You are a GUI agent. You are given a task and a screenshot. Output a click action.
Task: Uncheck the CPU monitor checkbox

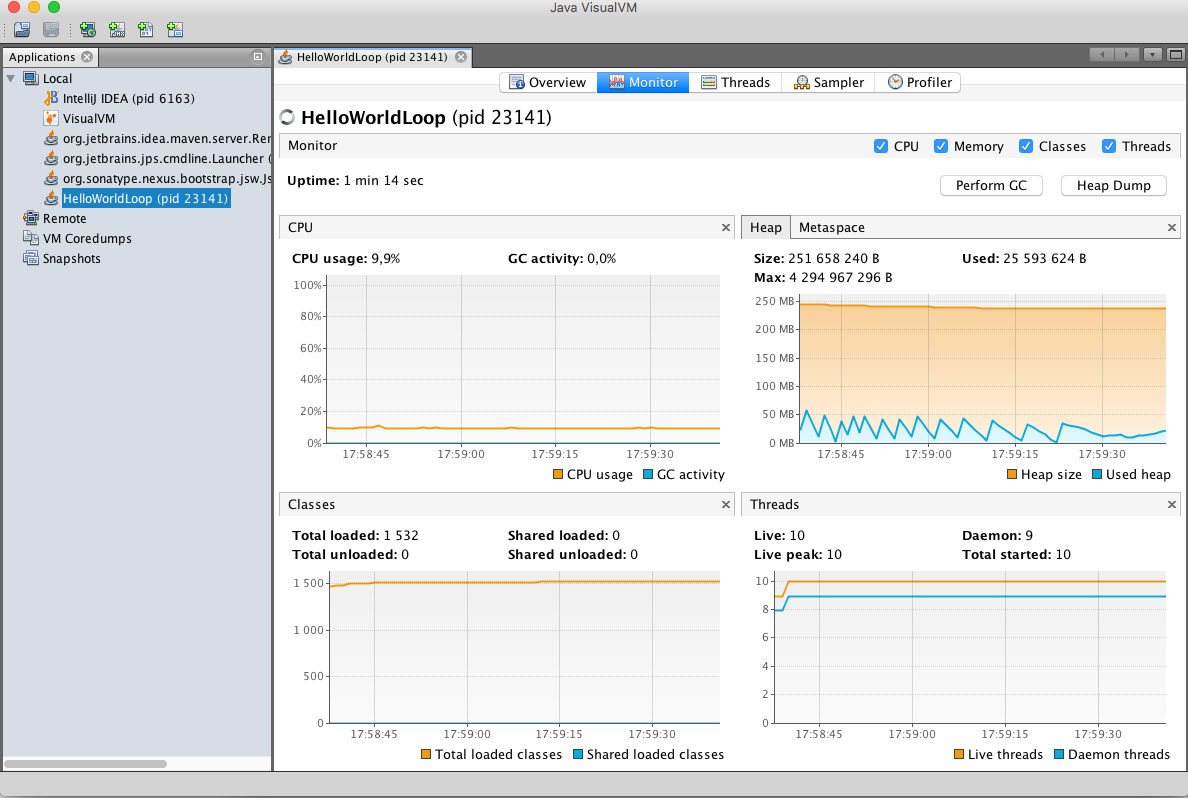[x=880, y=146]
